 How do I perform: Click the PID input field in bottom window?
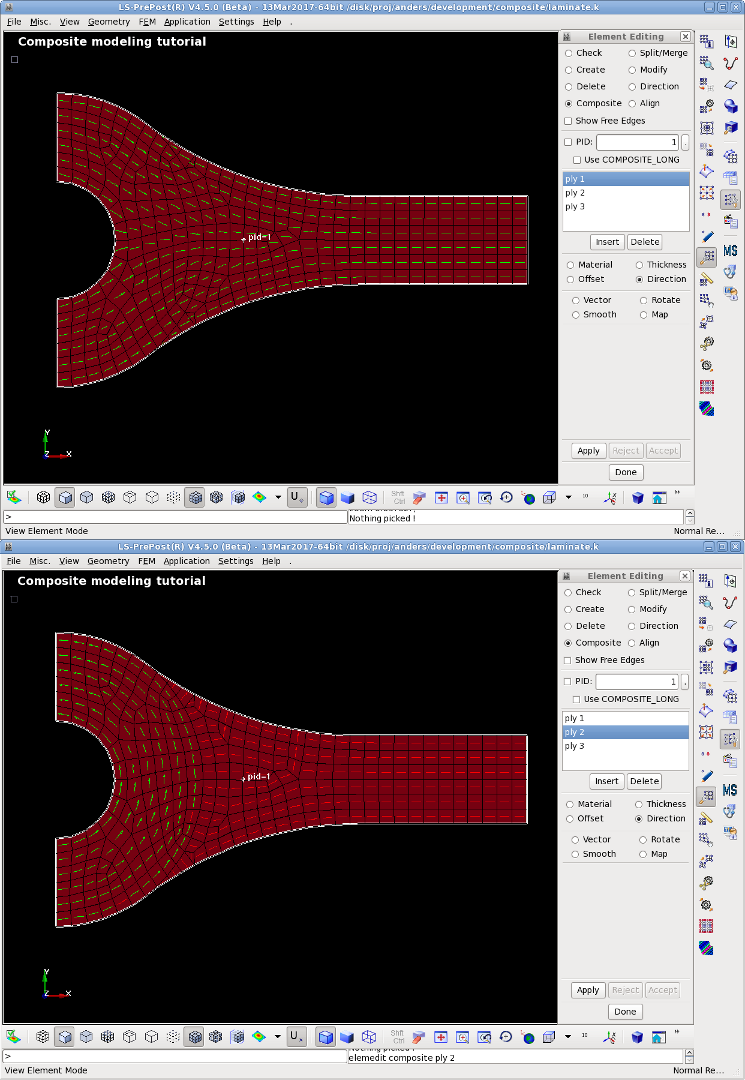tap(636, 682)
